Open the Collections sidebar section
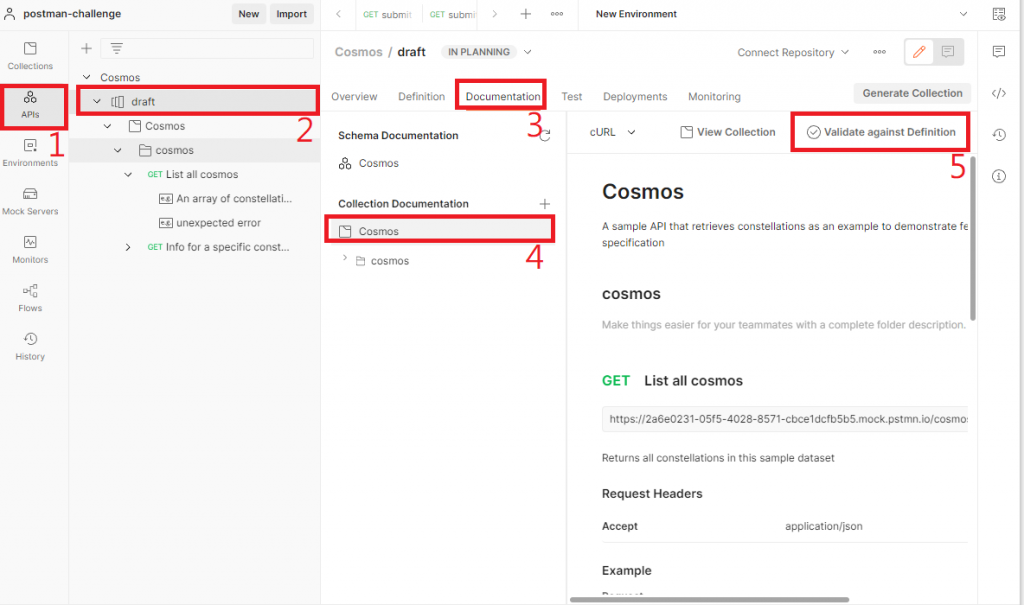This screenshot has width=1024, height=605. pos(30,56)
